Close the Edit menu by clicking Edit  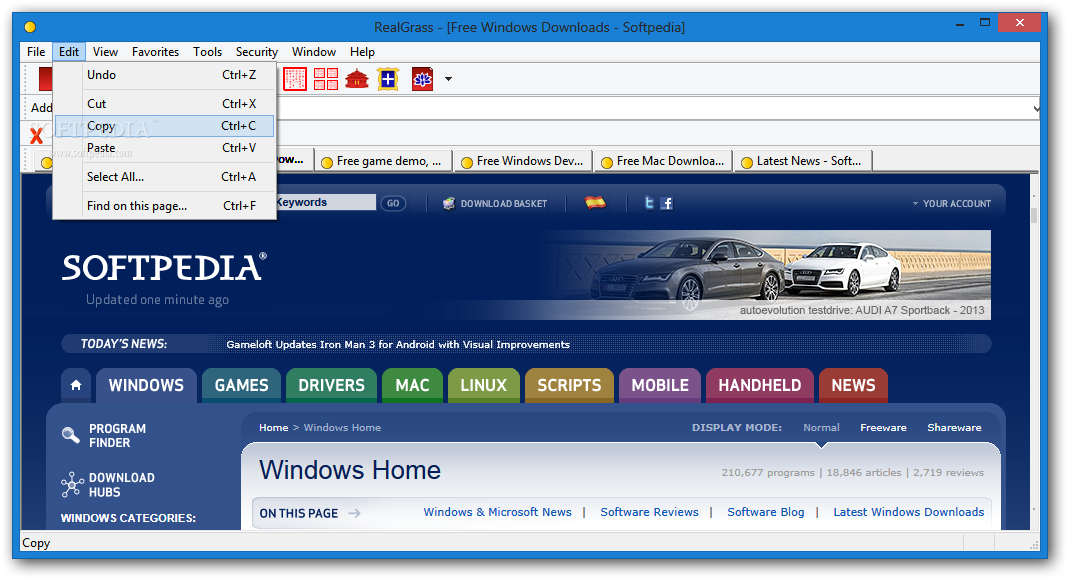pos(69,52)
